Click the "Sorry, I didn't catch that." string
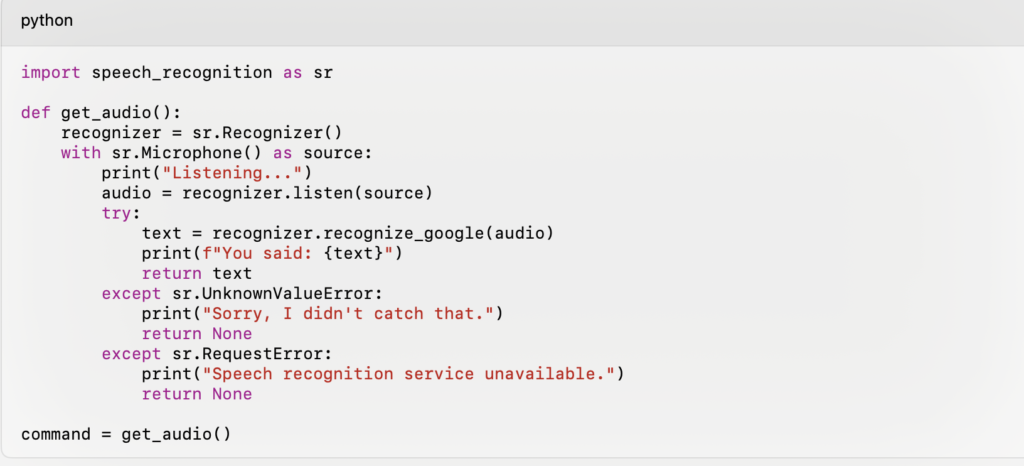The image size is (1024, 466). [347, 314]
